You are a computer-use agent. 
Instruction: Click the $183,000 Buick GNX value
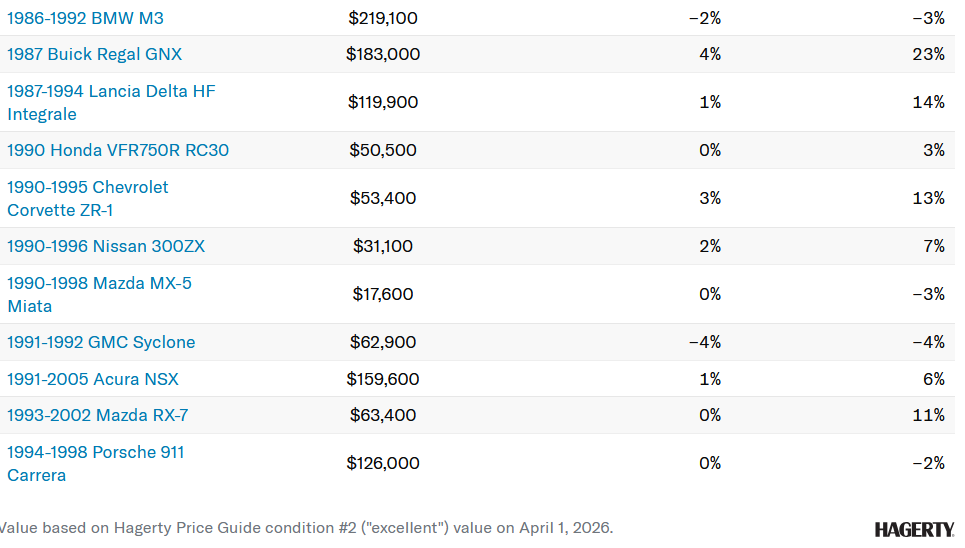point(383,54)
